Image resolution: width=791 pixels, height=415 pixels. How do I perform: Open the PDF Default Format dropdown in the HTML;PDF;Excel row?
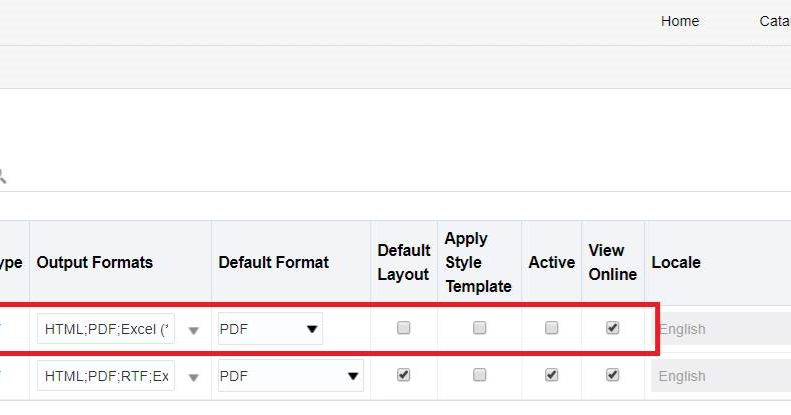271,329
